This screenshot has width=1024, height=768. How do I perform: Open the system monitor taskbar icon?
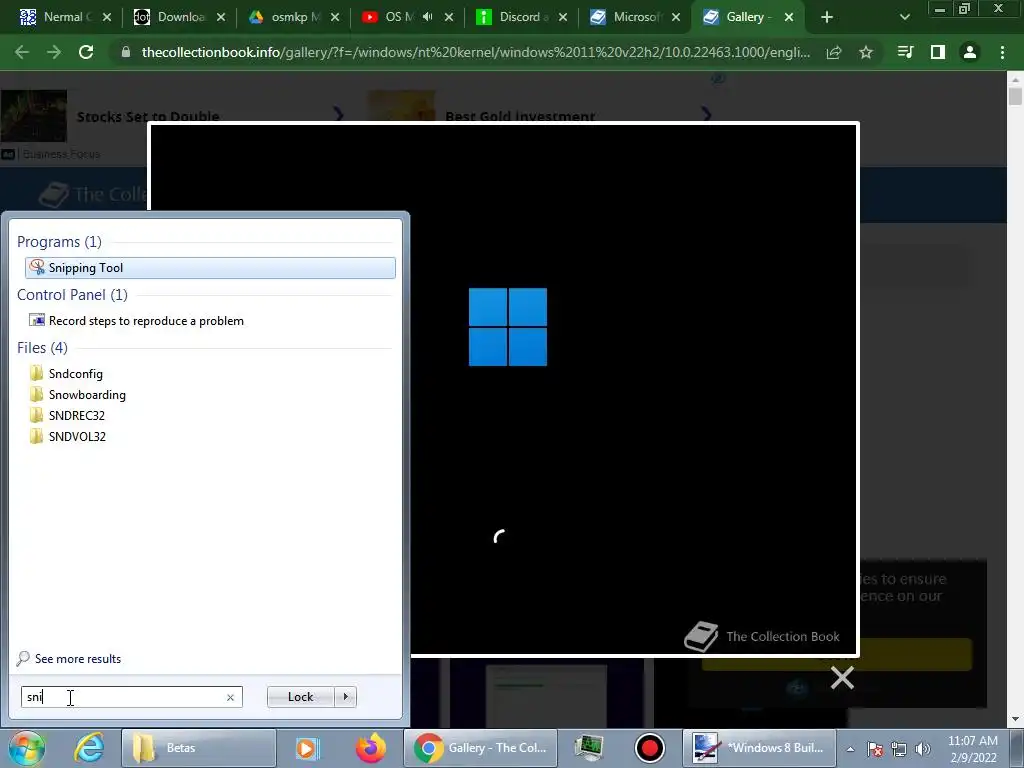click(x=588, y=748)
